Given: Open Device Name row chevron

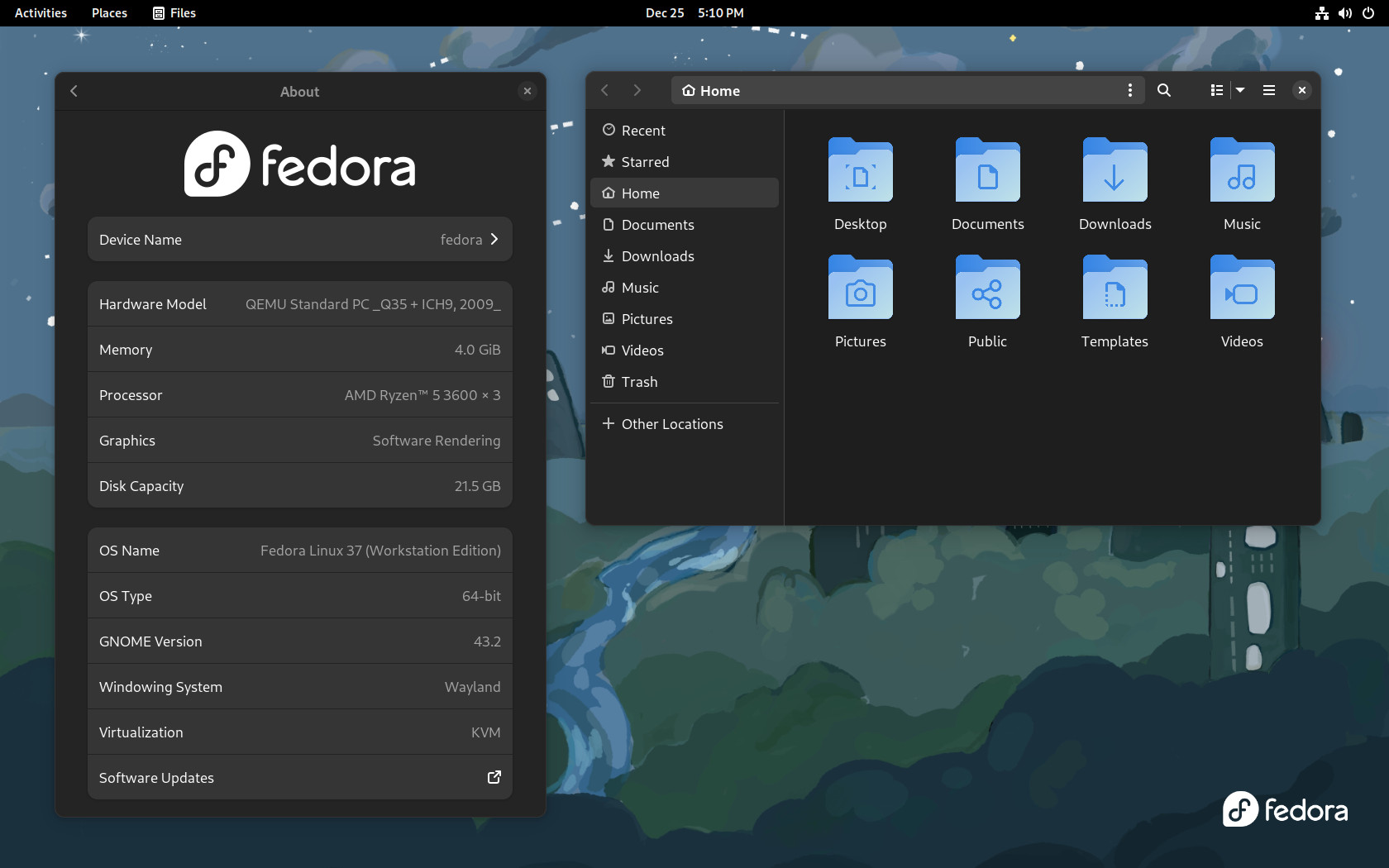Looking at the screenshot, I should (x=494, y=239).
